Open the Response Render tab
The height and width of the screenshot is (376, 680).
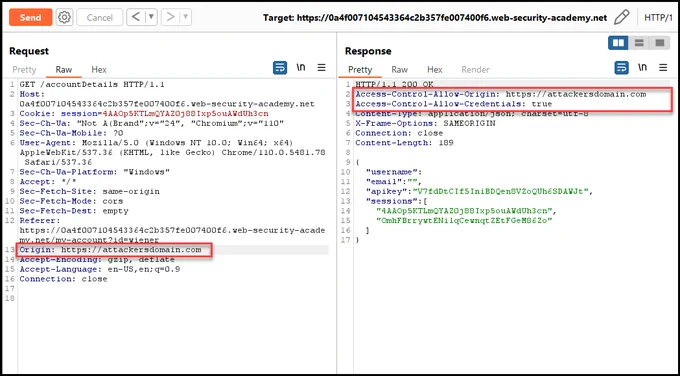point(475,69)
